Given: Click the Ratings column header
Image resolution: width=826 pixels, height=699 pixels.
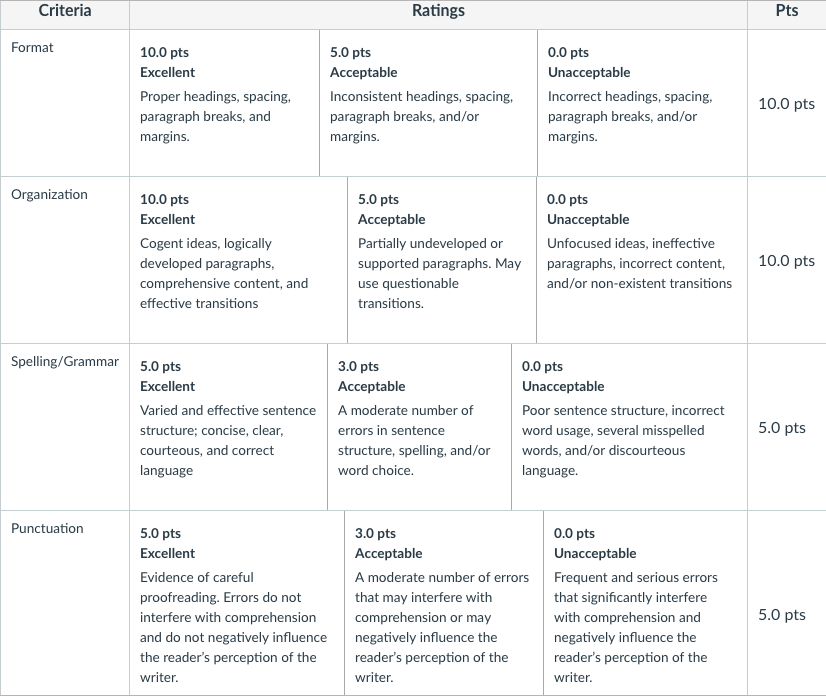Looking at the screenshot, I should [x=438, y=11].
